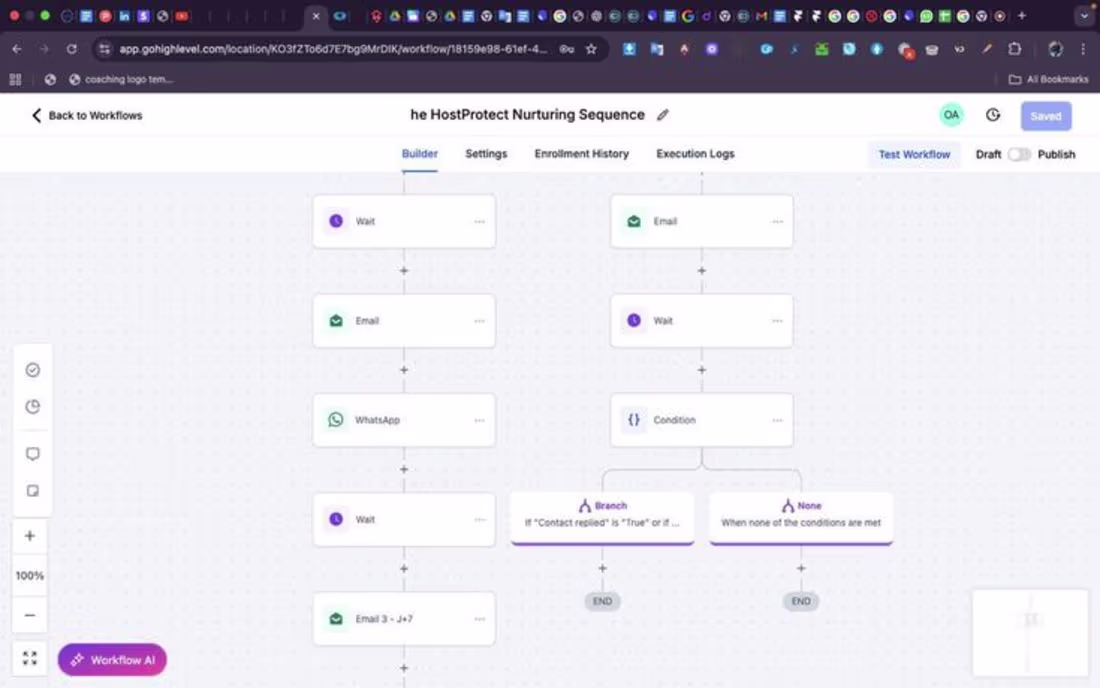Add step below Email 3 - J+7
This screenshot has width=1100, height=688.
coord(403,668)
